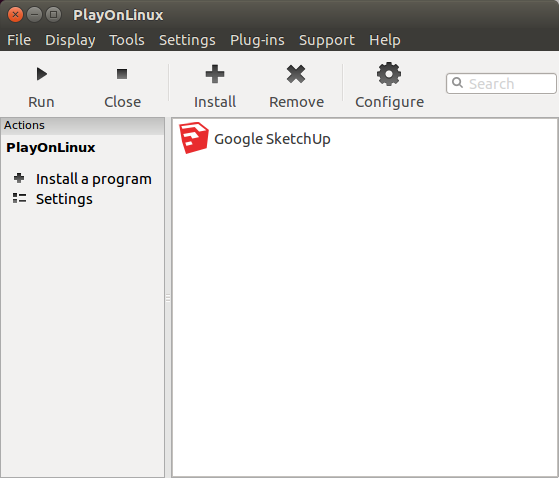Image resolution: width=559 pixels, height=478 pixels.
Task: Click the Remove X icon in toolbar
Action: click(x=296, y=74)
